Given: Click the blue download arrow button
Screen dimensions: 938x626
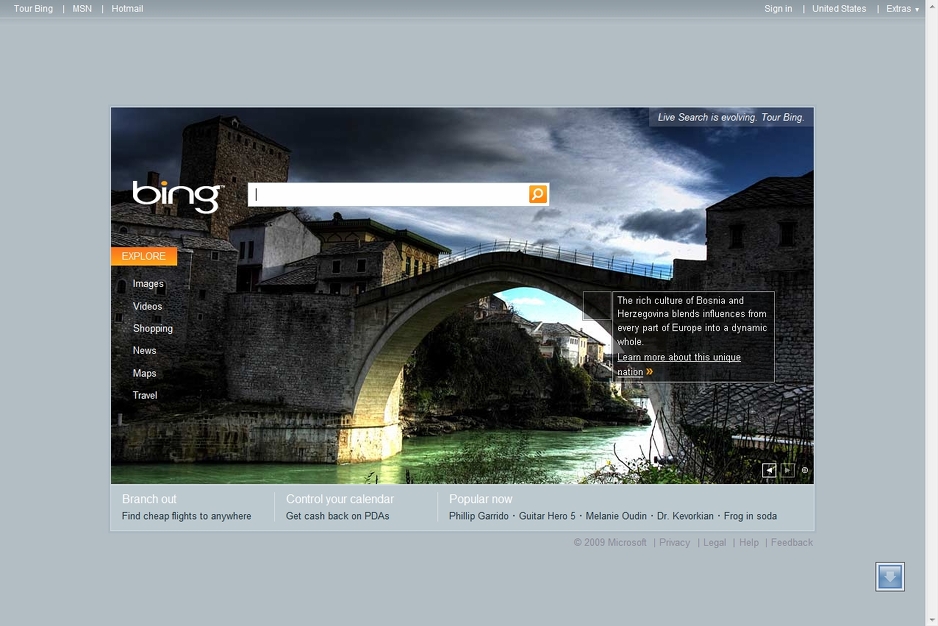Looking at the screenshot, I should click(890, 577).
